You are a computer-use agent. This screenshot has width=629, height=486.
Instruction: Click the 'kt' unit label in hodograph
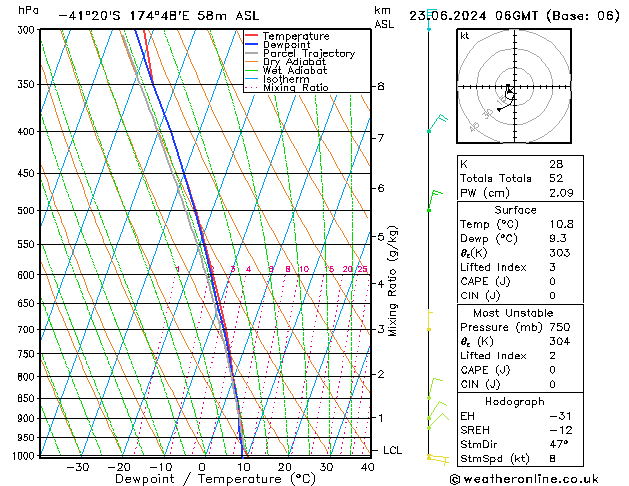click(465, 36)
